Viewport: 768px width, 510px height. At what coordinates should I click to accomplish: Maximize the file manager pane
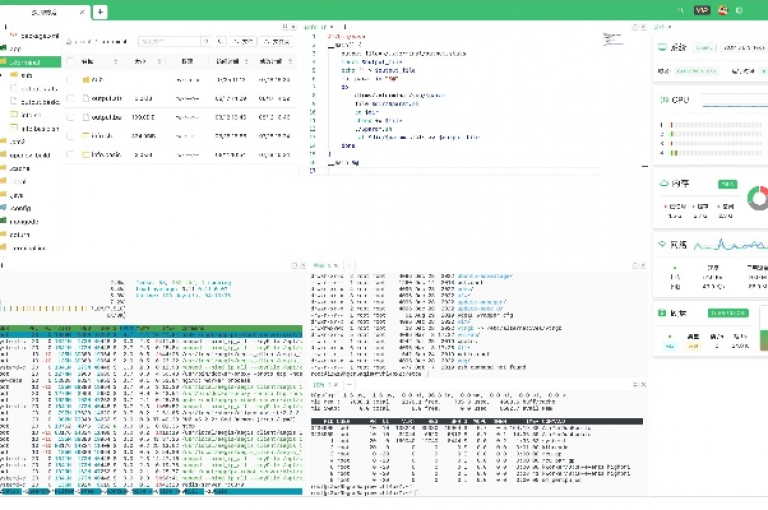[x=285, y=27]
